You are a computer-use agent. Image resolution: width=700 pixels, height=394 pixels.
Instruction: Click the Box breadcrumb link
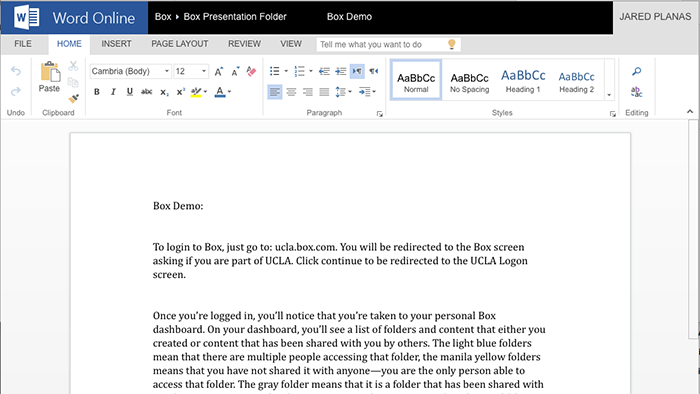tap(163, 17)
